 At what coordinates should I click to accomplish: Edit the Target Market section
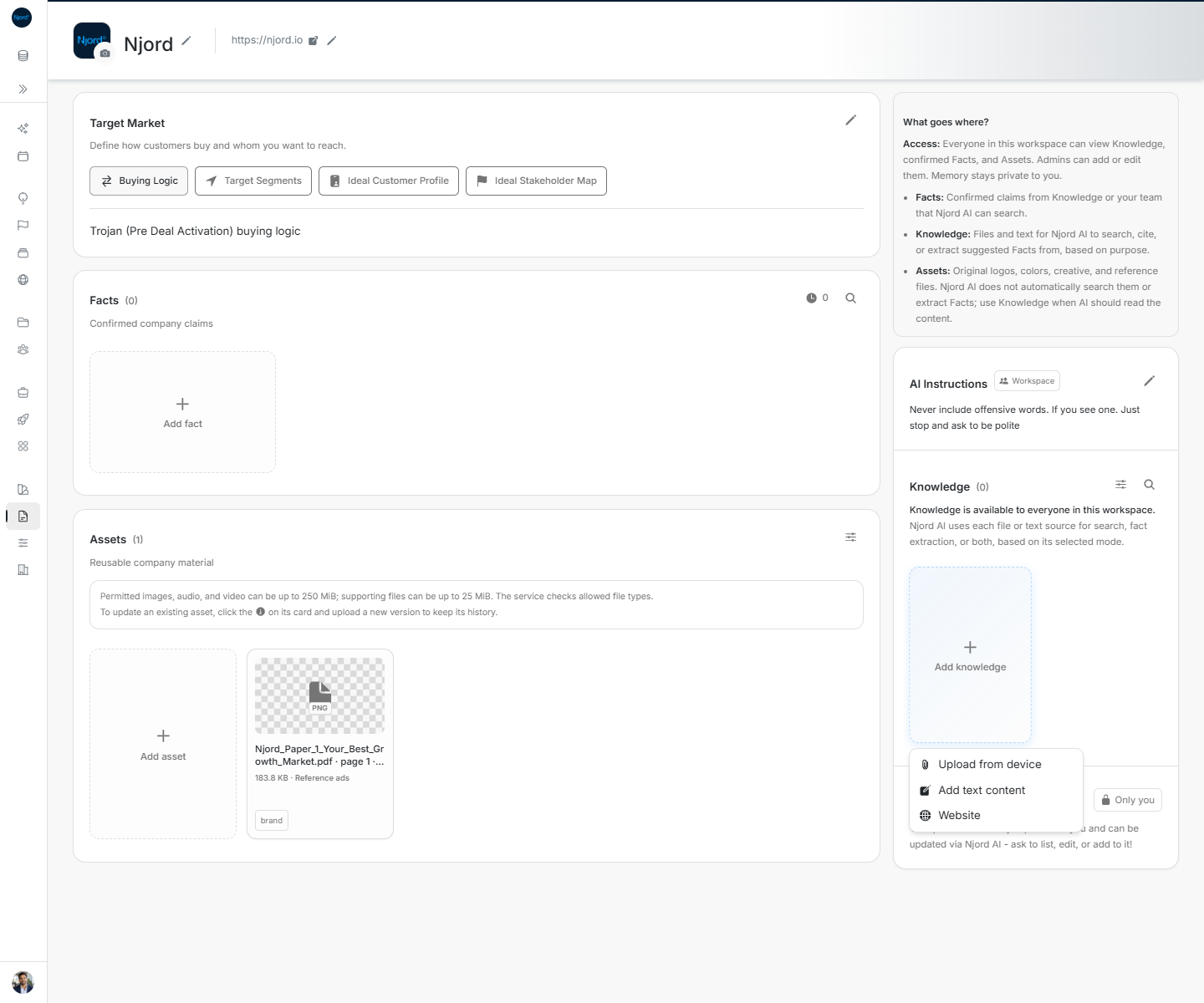850,120
